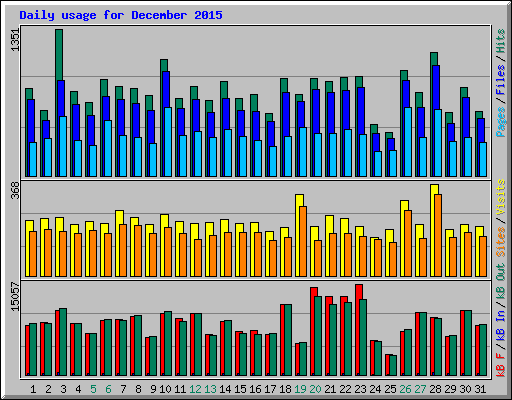Click day label "9" on the x-axis

pyautogui.click(x=153, y=389)
